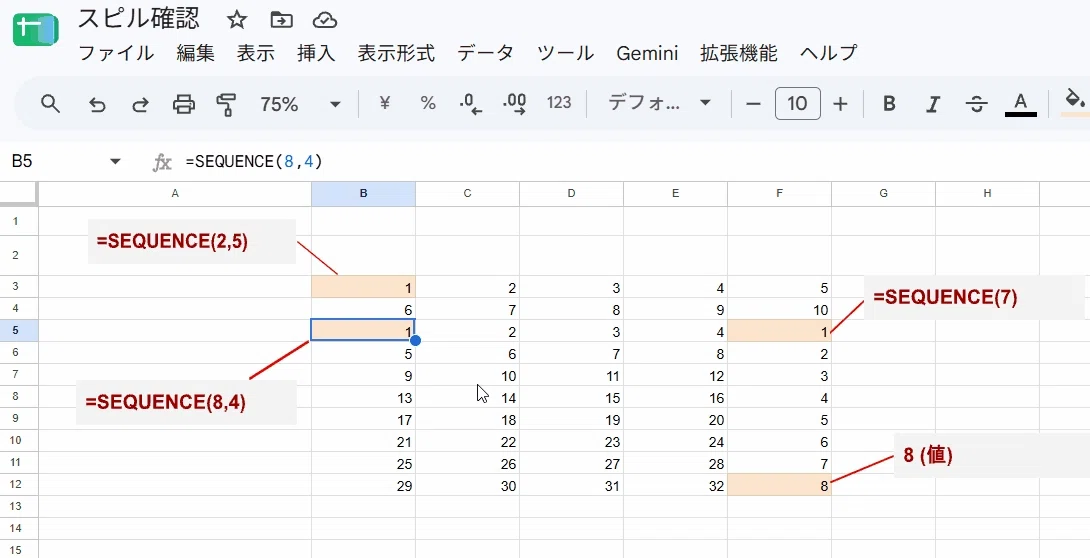Toggle strikethrough formatting
This screenshot has height=558, width=1090.
(977, 104)
